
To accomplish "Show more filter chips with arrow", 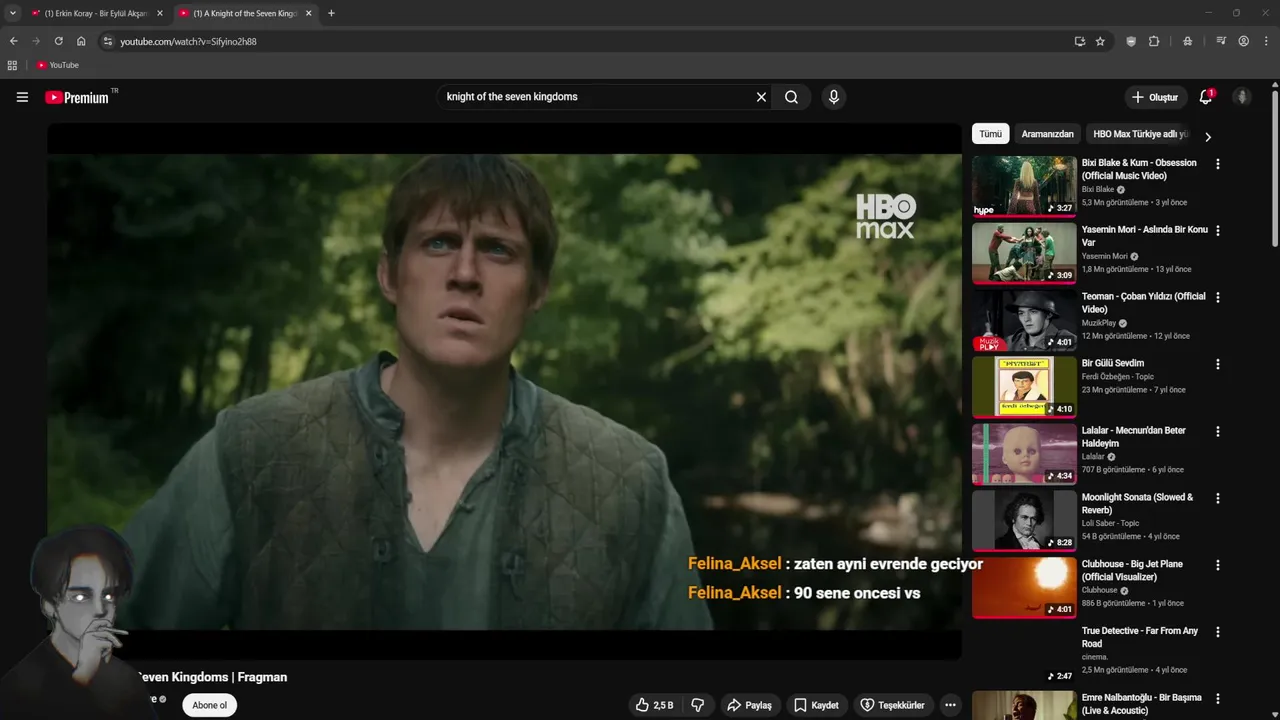I will [x=1207, y=136].
